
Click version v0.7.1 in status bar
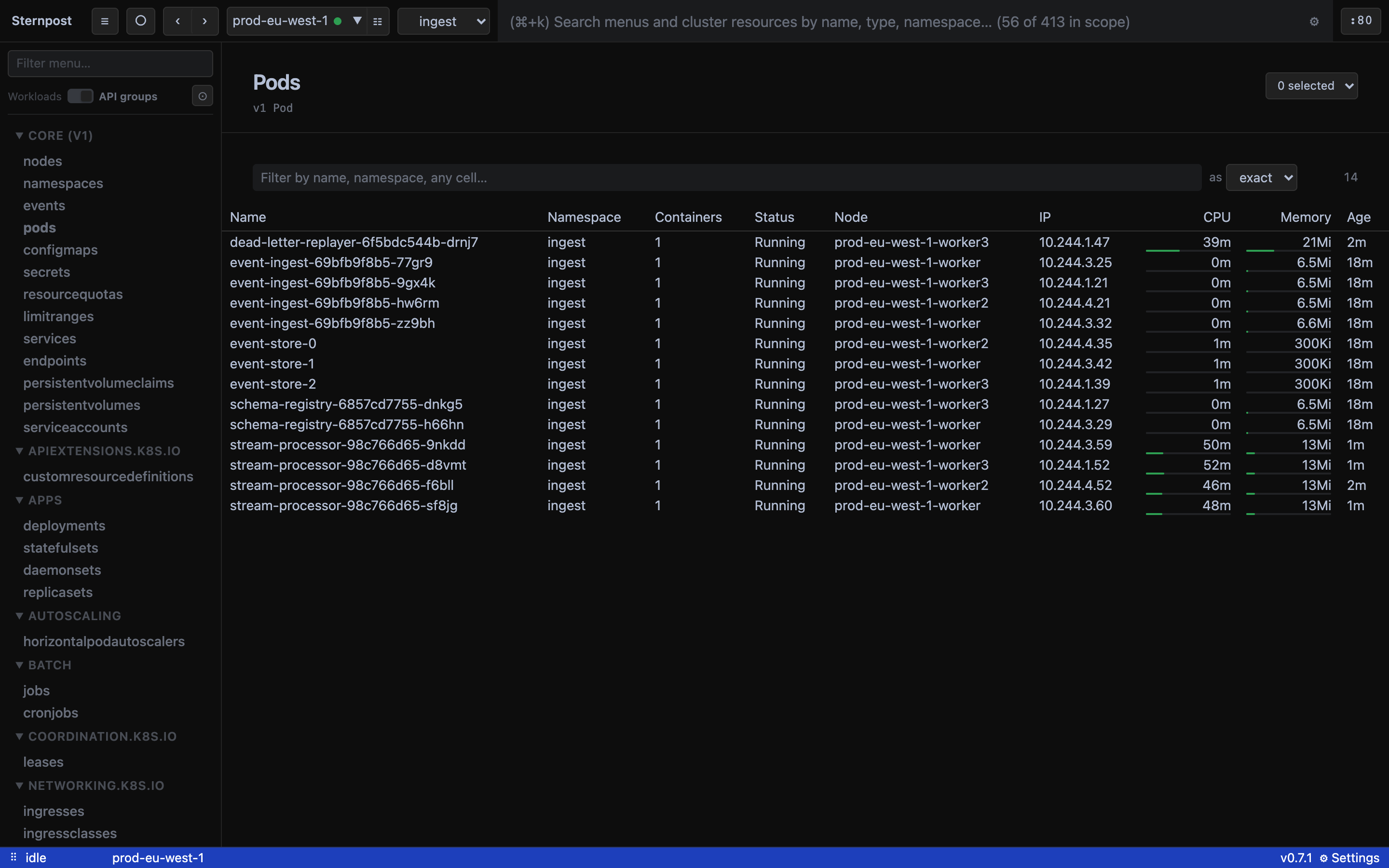point(1295,858)
